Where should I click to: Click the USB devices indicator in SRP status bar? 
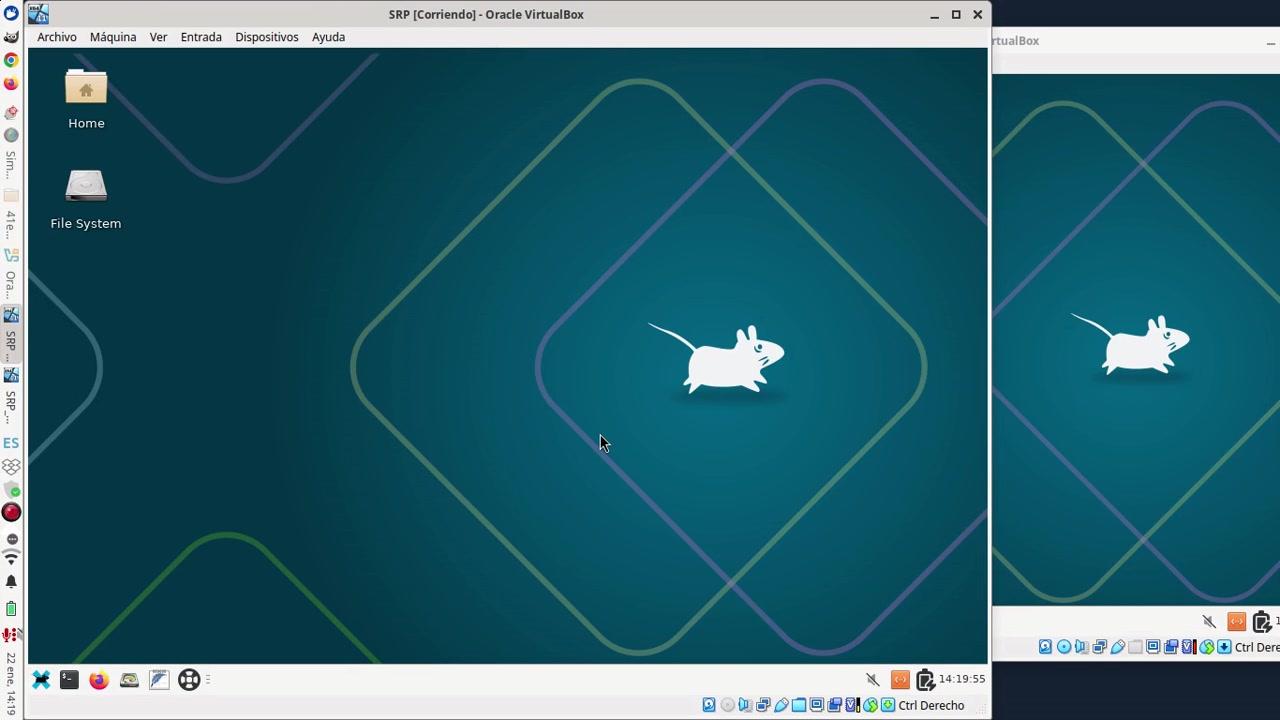tap(781, 705)
